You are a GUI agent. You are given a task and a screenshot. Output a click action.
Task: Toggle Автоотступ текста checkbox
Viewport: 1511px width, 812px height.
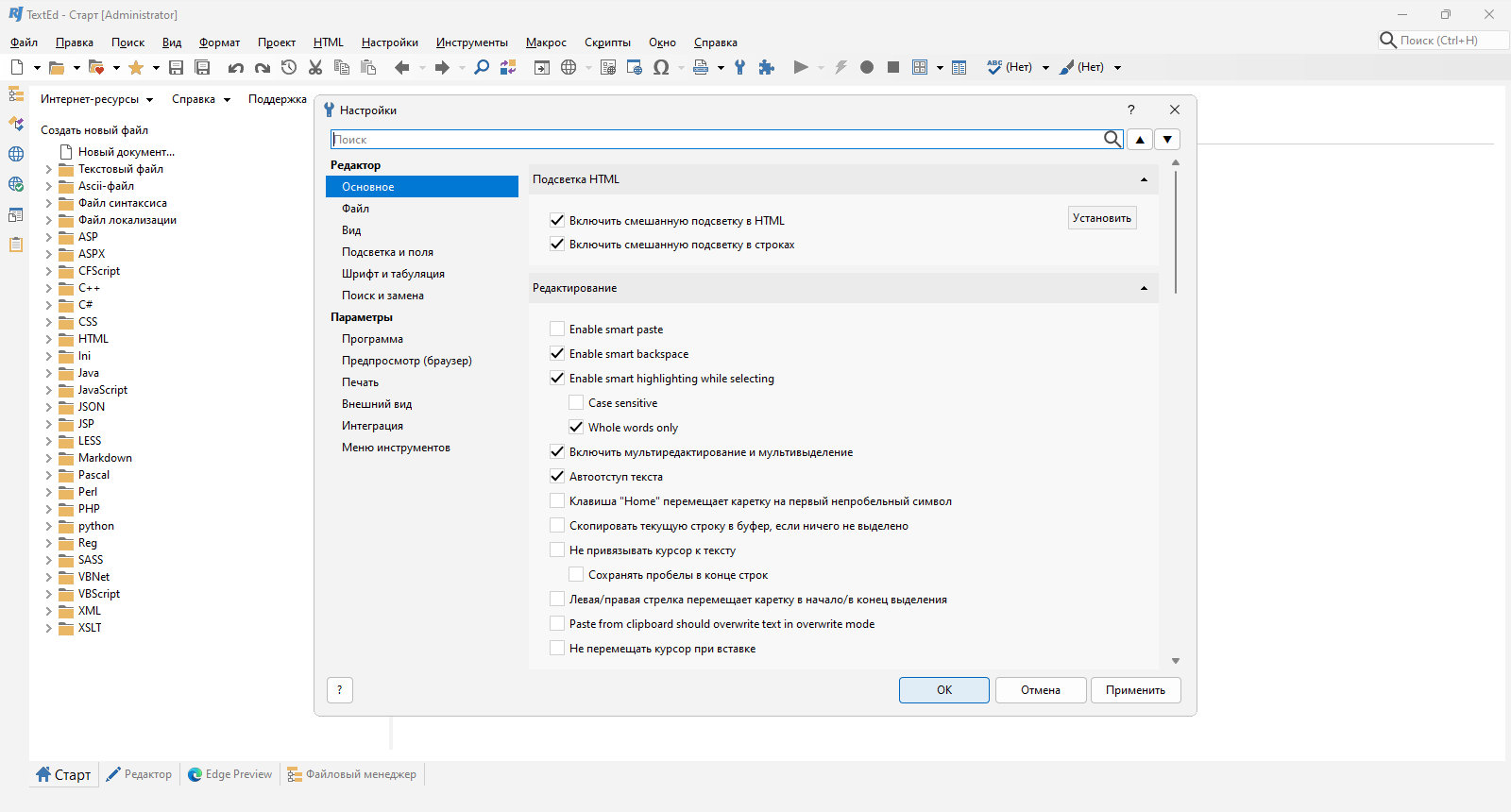pyautogui.click(x=557, y=476)
